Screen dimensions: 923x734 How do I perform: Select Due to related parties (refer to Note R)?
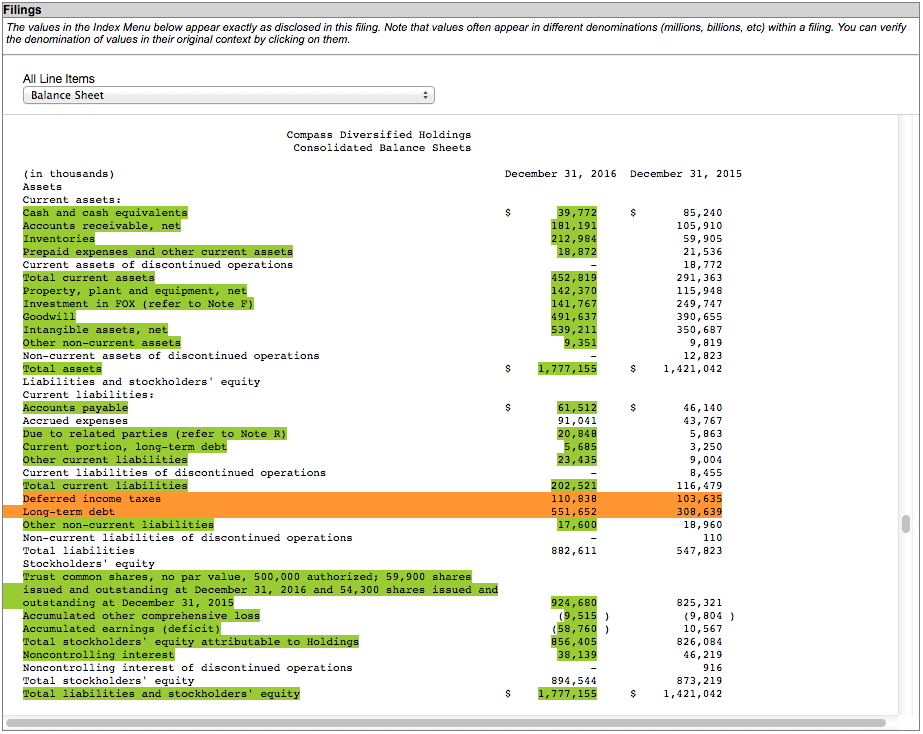(x=155, y=434)
